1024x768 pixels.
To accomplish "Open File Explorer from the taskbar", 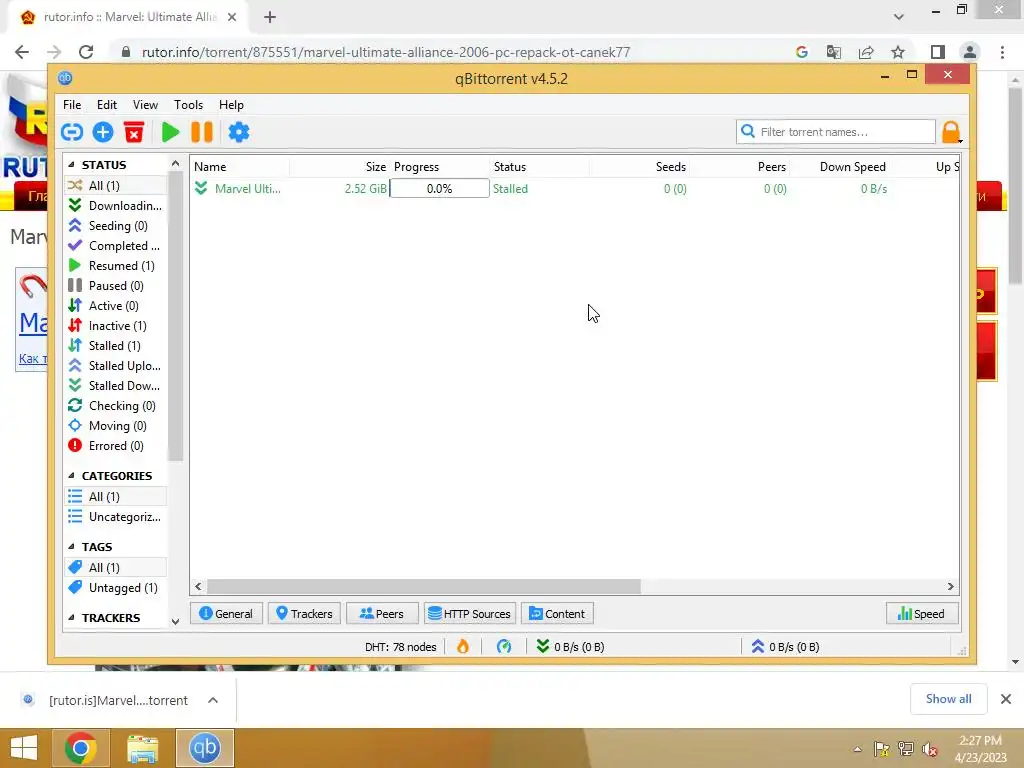I will [x=142, y=748].
